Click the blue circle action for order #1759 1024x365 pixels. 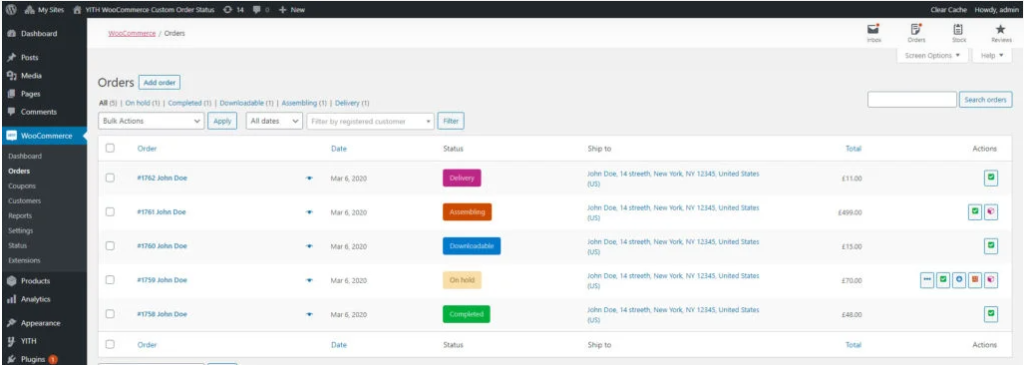click(959, 279)
